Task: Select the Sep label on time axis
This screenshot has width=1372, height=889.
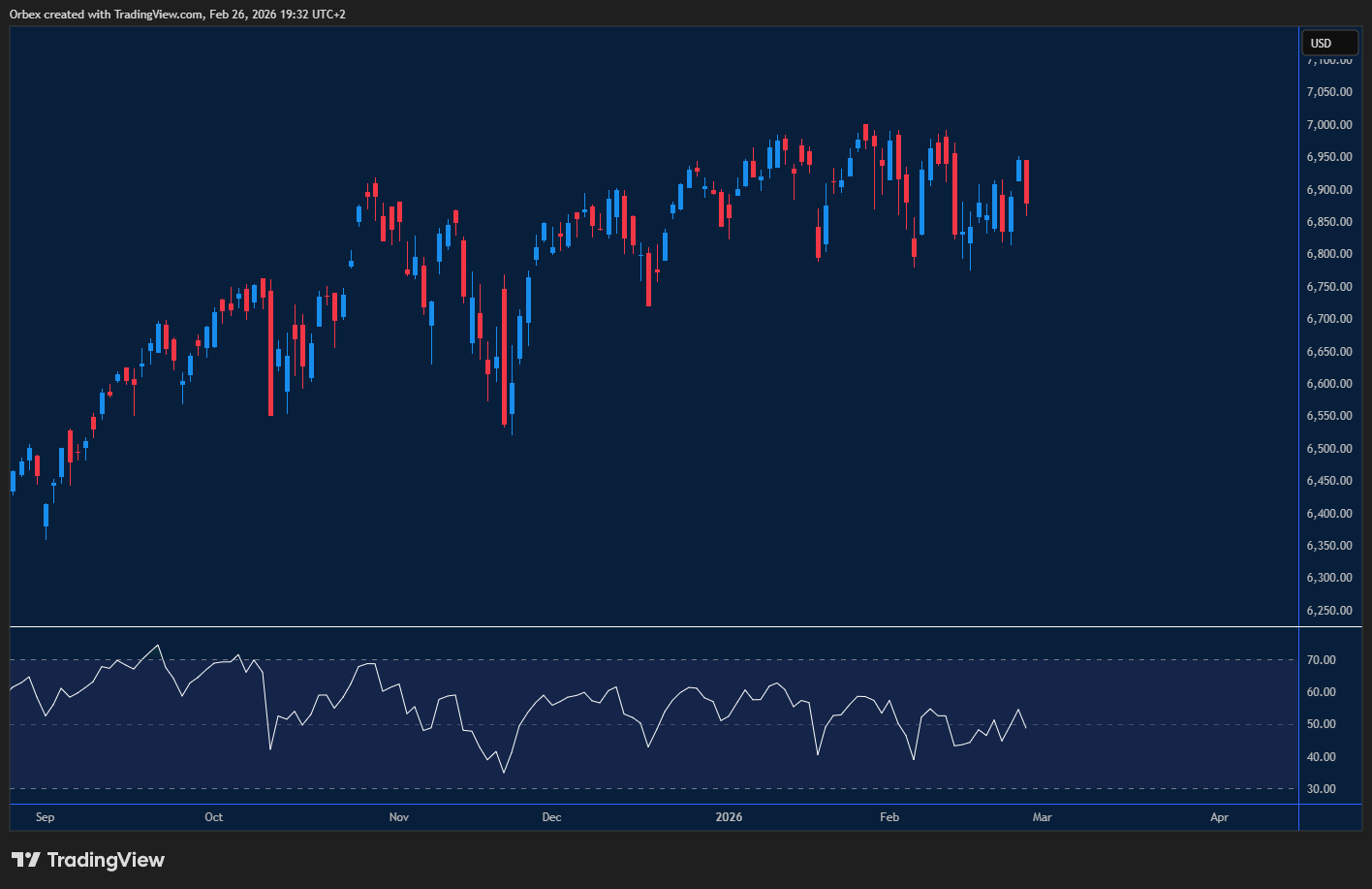Action: coord(45,817)
